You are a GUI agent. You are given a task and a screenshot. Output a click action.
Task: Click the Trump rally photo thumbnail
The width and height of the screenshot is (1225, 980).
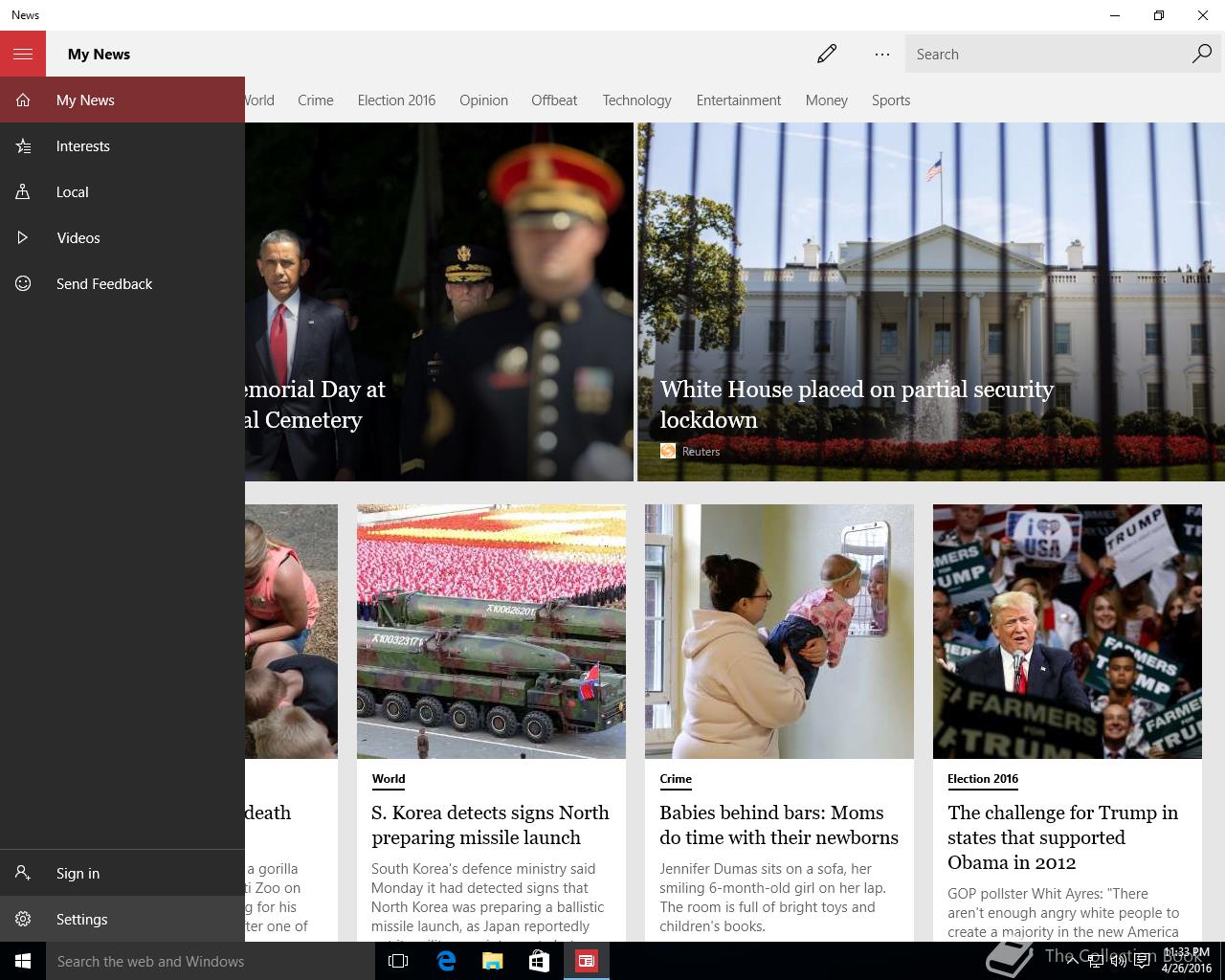click(1067, 632)
